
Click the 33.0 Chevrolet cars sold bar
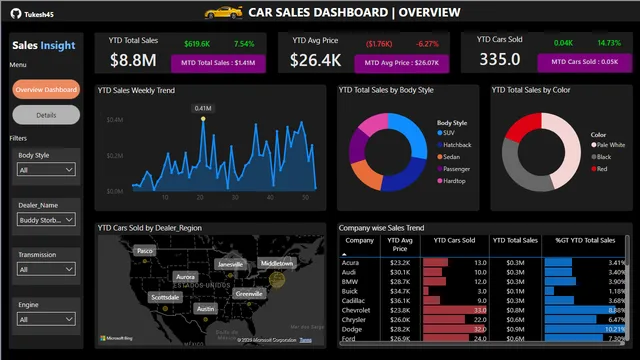[455, 310]
